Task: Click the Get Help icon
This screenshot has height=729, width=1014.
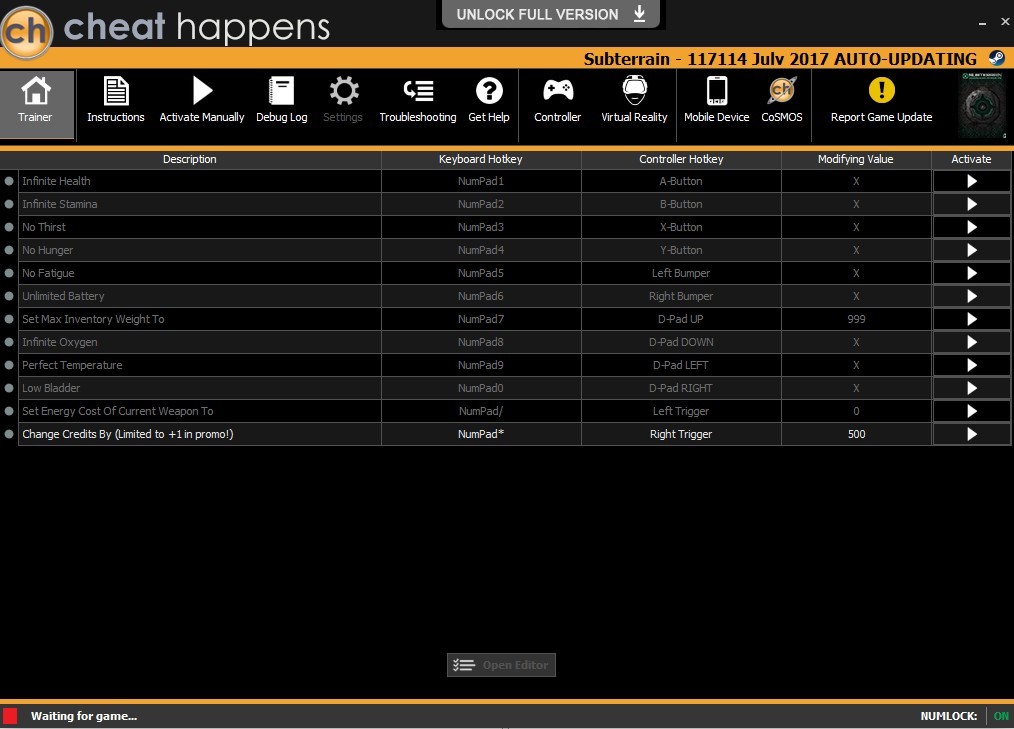Action: pyautogui.click(x=488, y=92)
